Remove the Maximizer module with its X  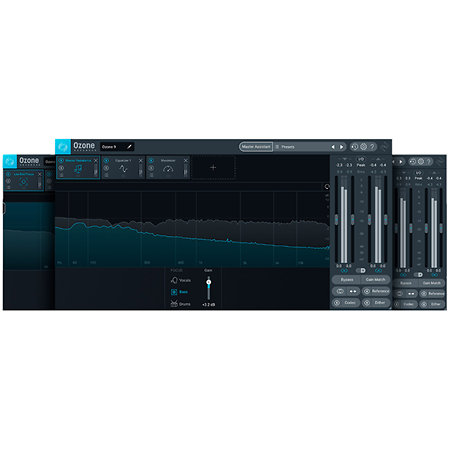click(186, 161)
